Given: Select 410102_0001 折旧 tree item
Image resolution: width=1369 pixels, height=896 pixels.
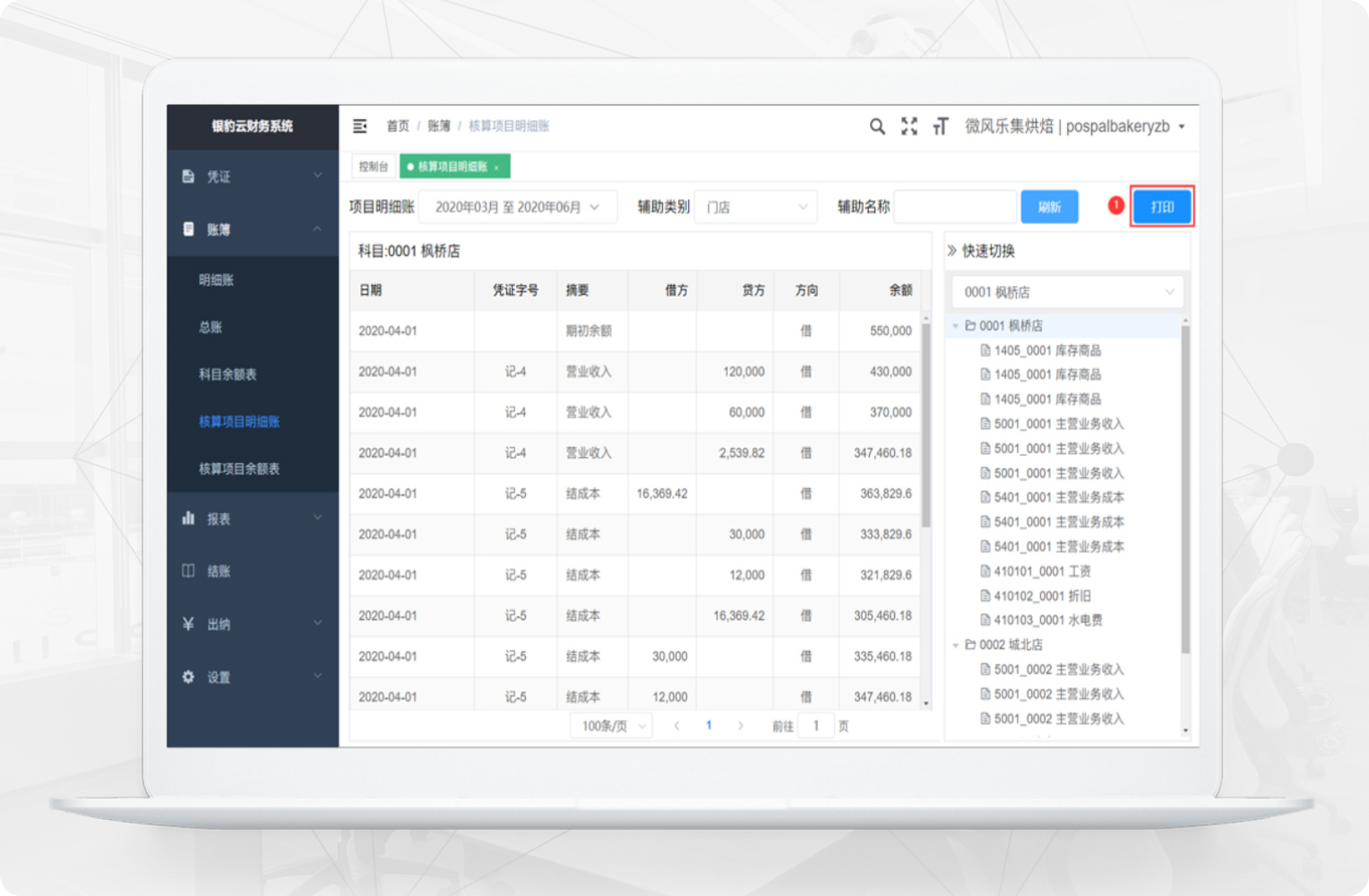Looking at the screenshot, I should [1042, 596].
